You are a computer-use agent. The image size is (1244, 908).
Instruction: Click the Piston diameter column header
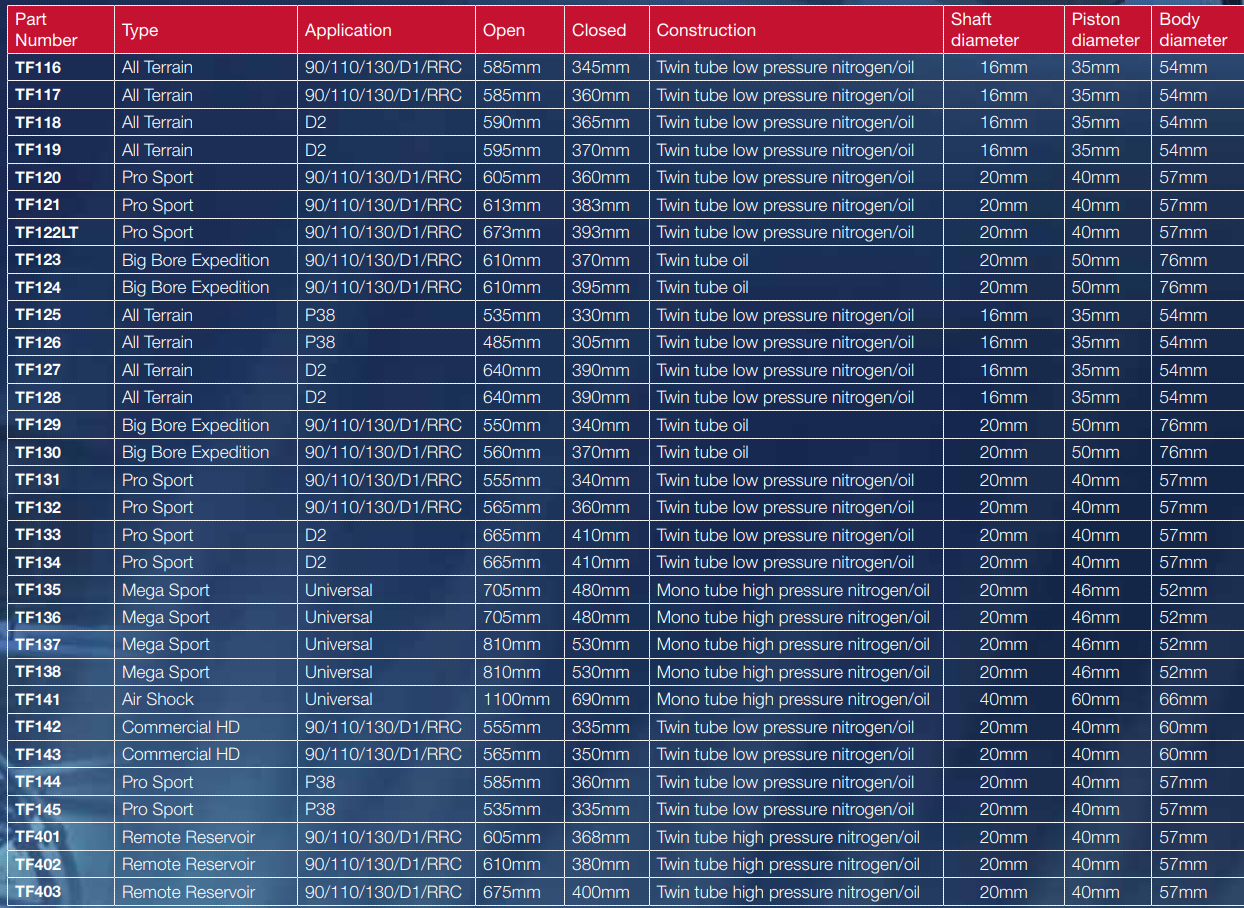[1106, 30]
